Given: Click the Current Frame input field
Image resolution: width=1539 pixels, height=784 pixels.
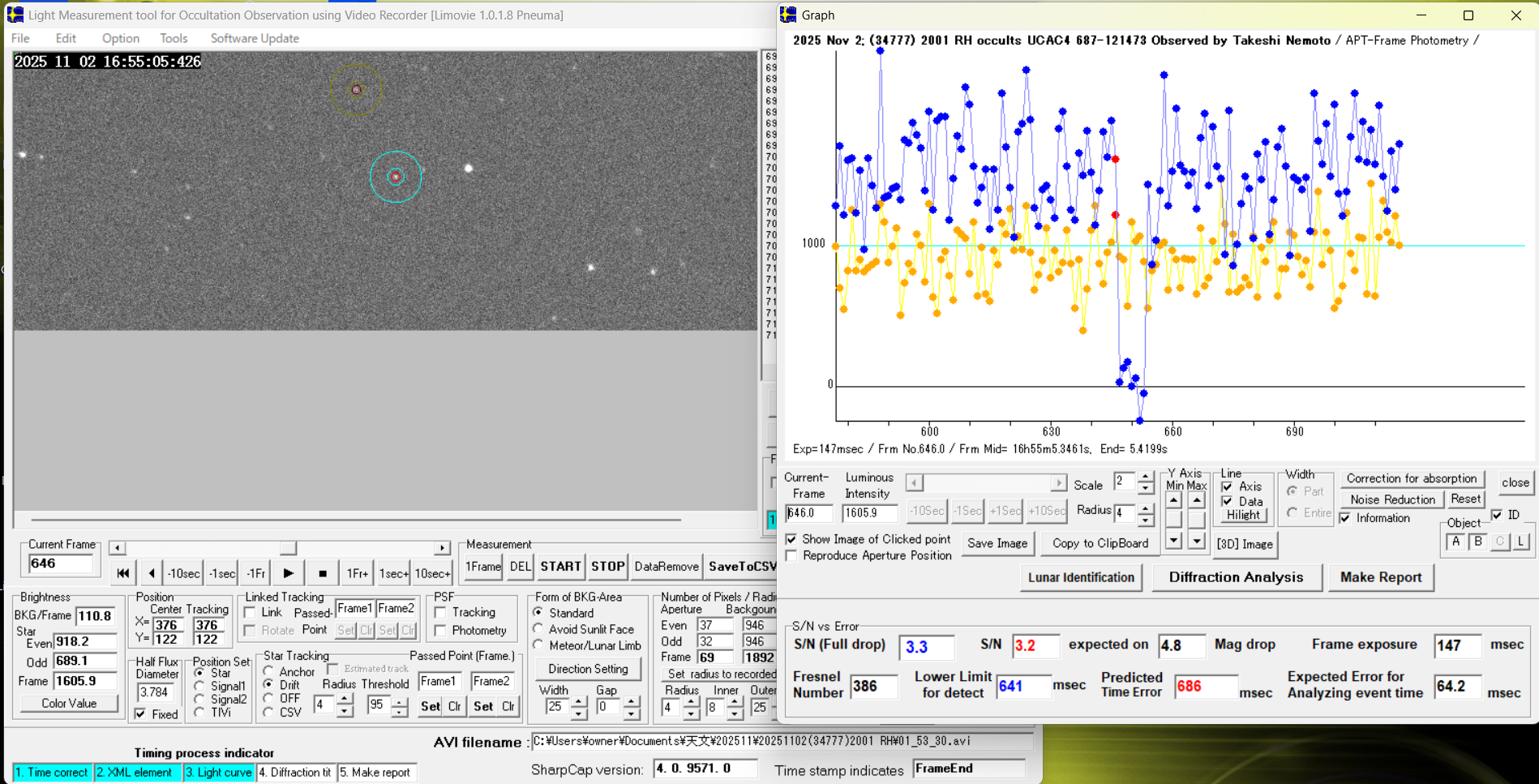Looking at the screenshot, I should (61, 563).
